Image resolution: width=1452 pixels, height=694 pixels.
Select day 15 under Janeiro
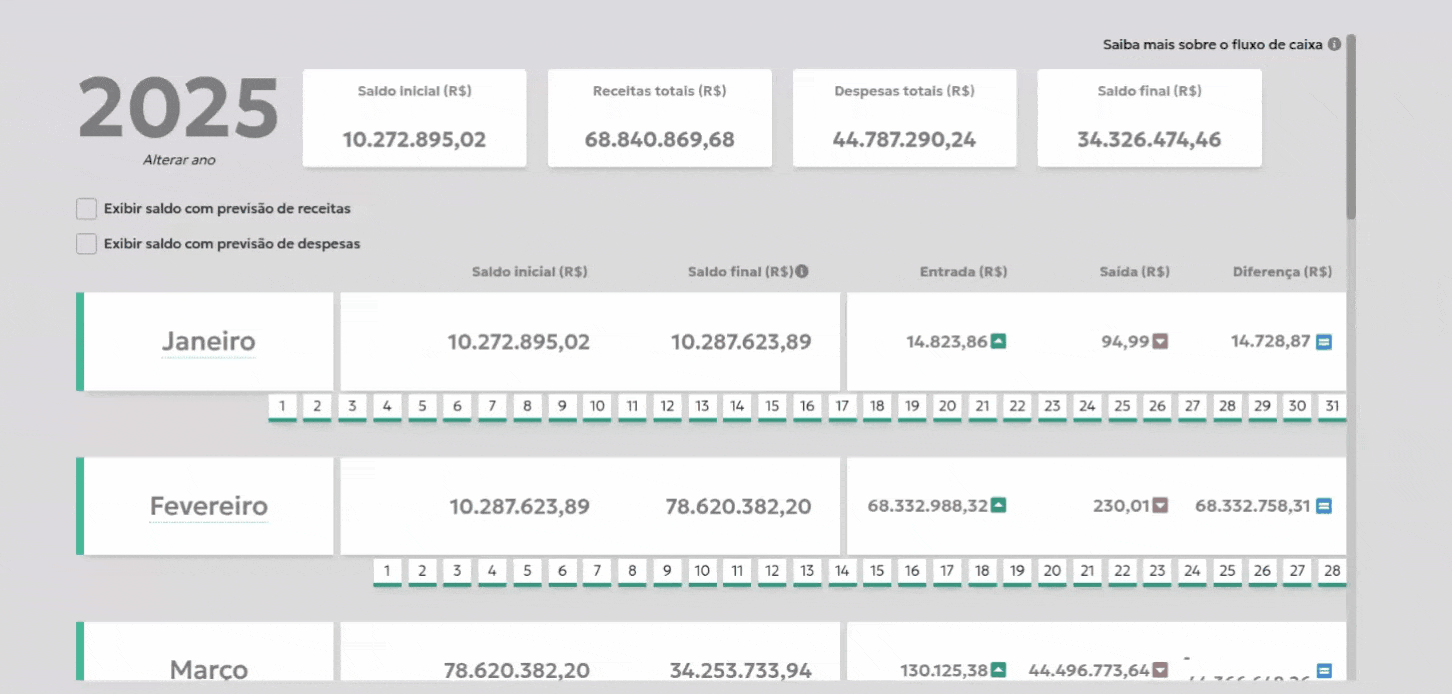tap(772, 406)
